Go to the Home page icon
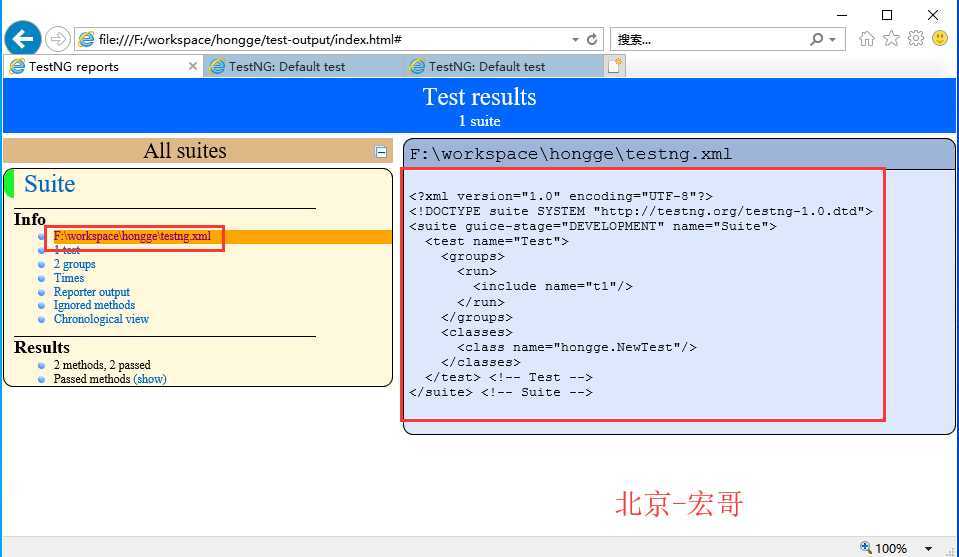This screenshot has height=557, width=959. (867, 39)
